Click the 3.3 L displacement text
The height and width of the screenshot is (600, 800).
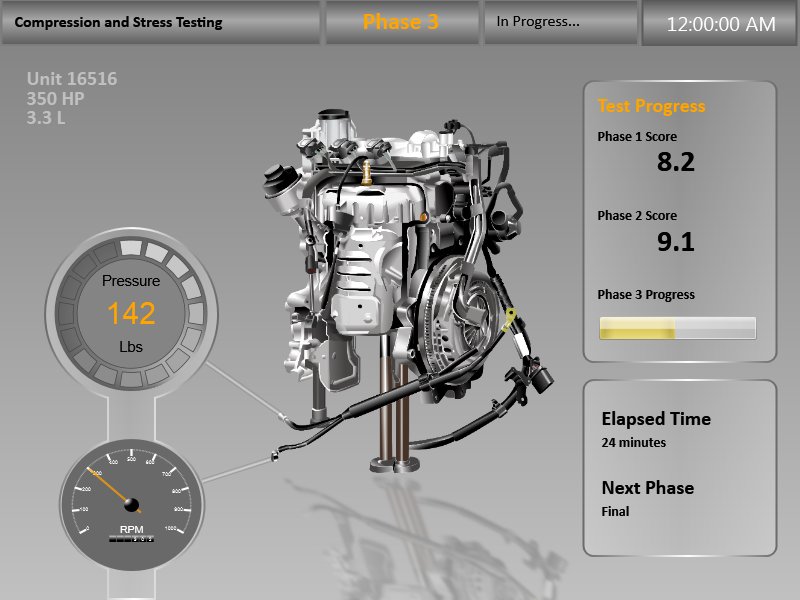45,118
